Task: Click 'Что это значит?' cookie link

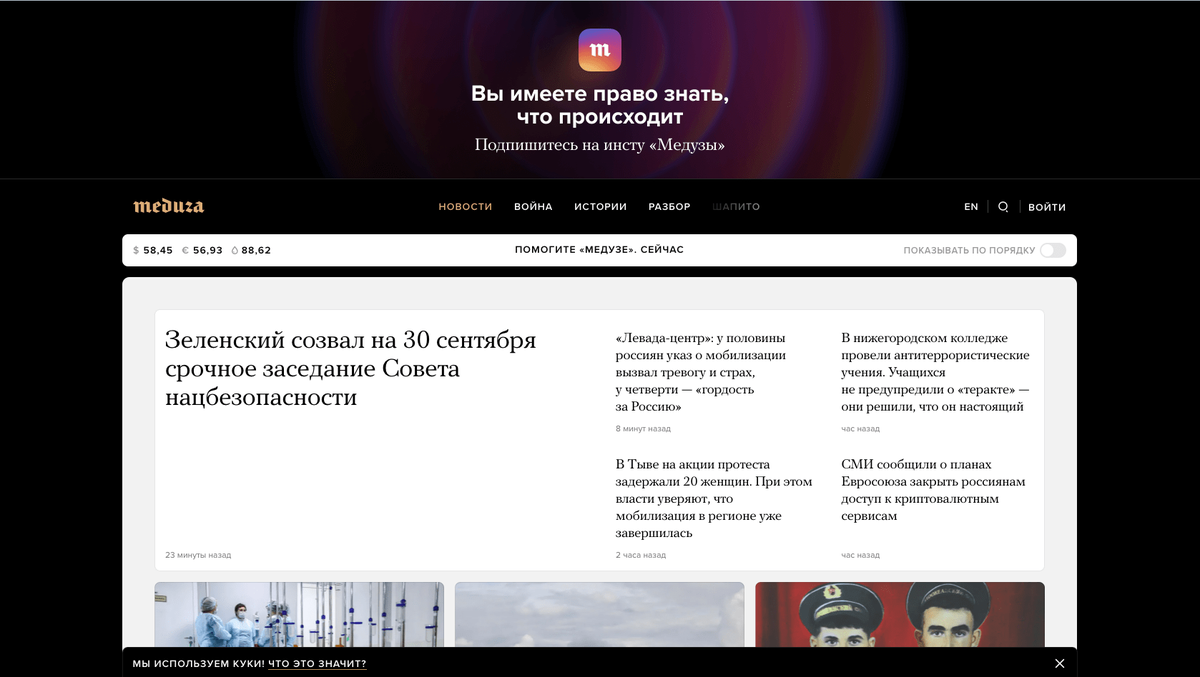Action: coord(317,663)
